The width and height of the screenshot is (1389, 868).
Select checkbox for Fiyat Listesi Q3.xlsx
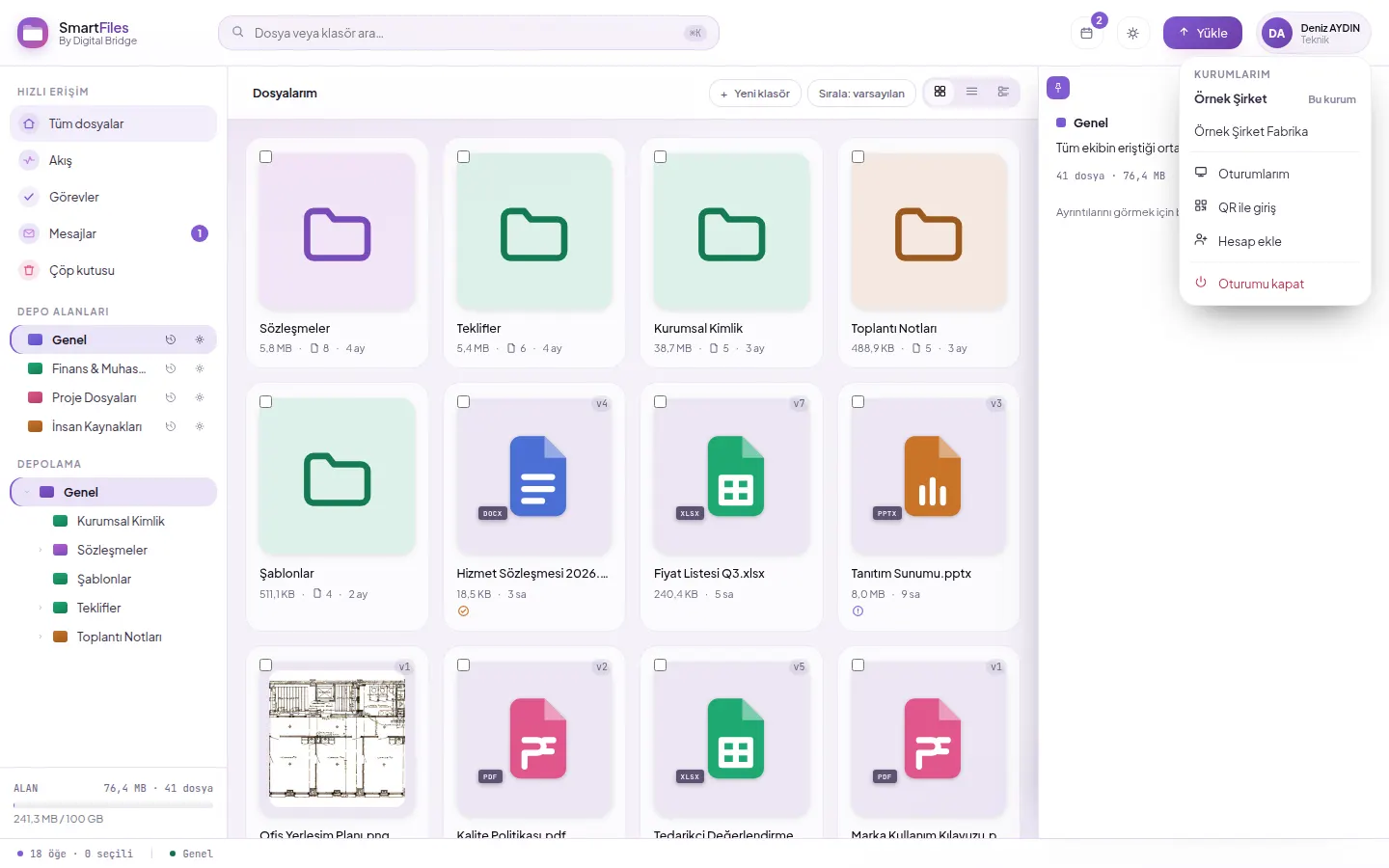[x=661, y=402]
